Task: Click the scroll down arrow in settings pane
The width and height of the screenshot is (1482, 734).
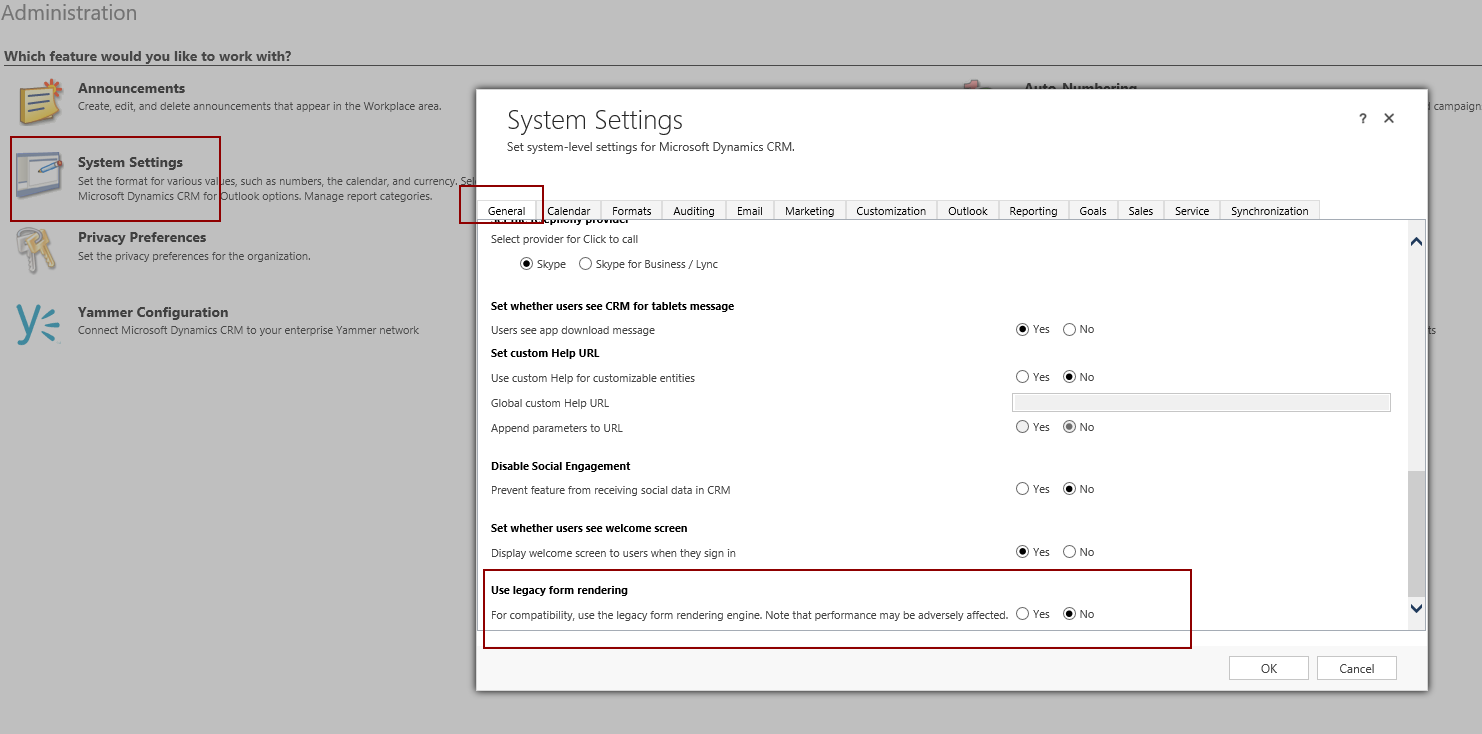Action: 1416,608
